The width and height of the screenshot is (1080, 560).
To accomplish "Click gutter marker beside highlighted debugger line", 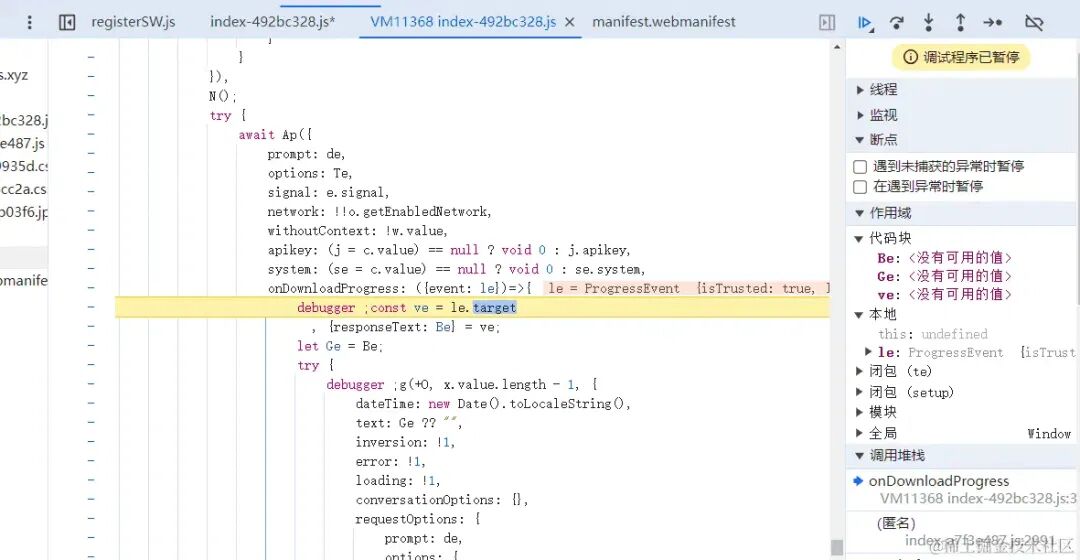I will pyautogui.click(x=91, y=307).
